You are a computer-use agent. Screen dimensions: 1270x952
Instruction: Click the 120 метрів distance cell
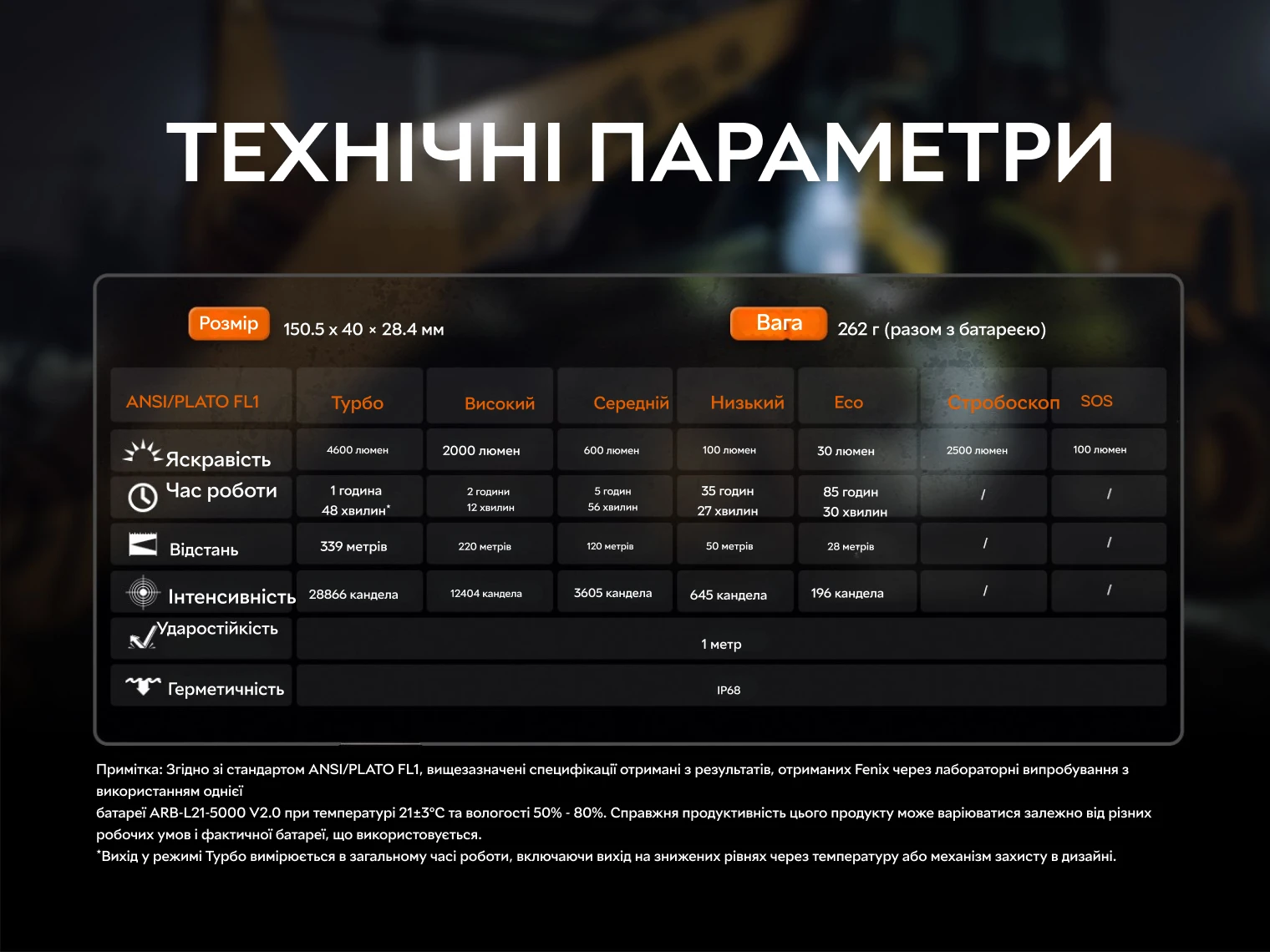pos(615,544)
